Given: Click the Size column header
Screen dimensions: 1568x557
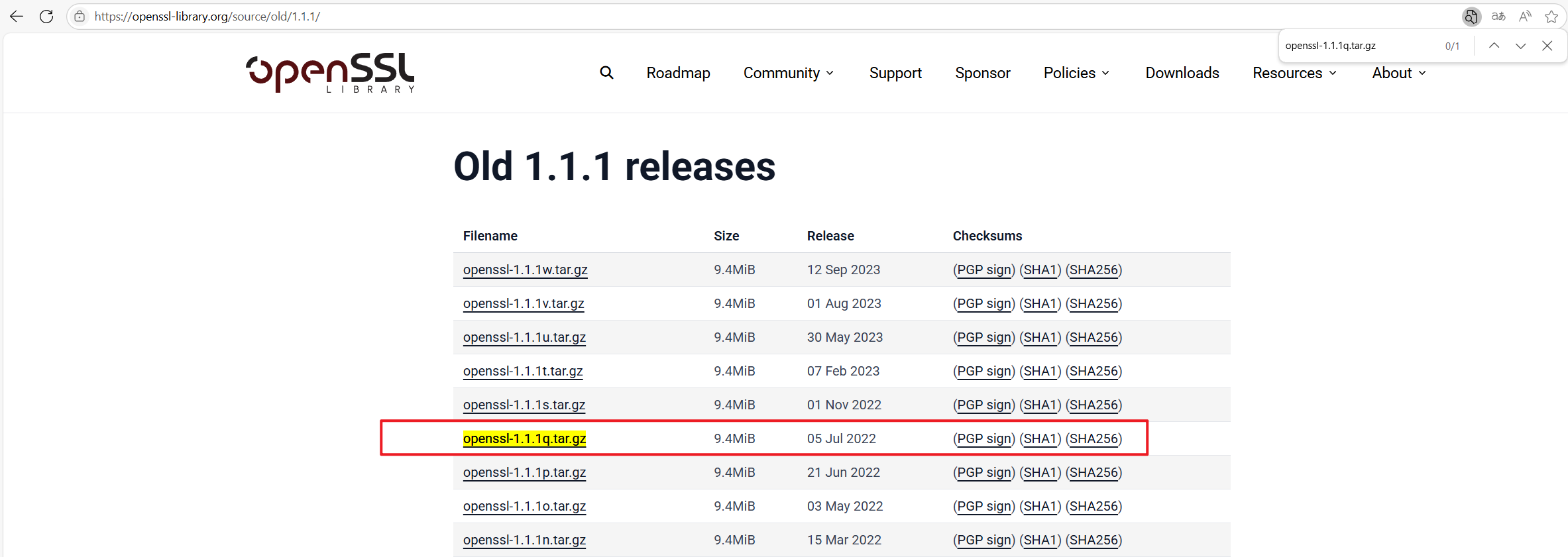Looking at the screenshot, I should point(726,236).
